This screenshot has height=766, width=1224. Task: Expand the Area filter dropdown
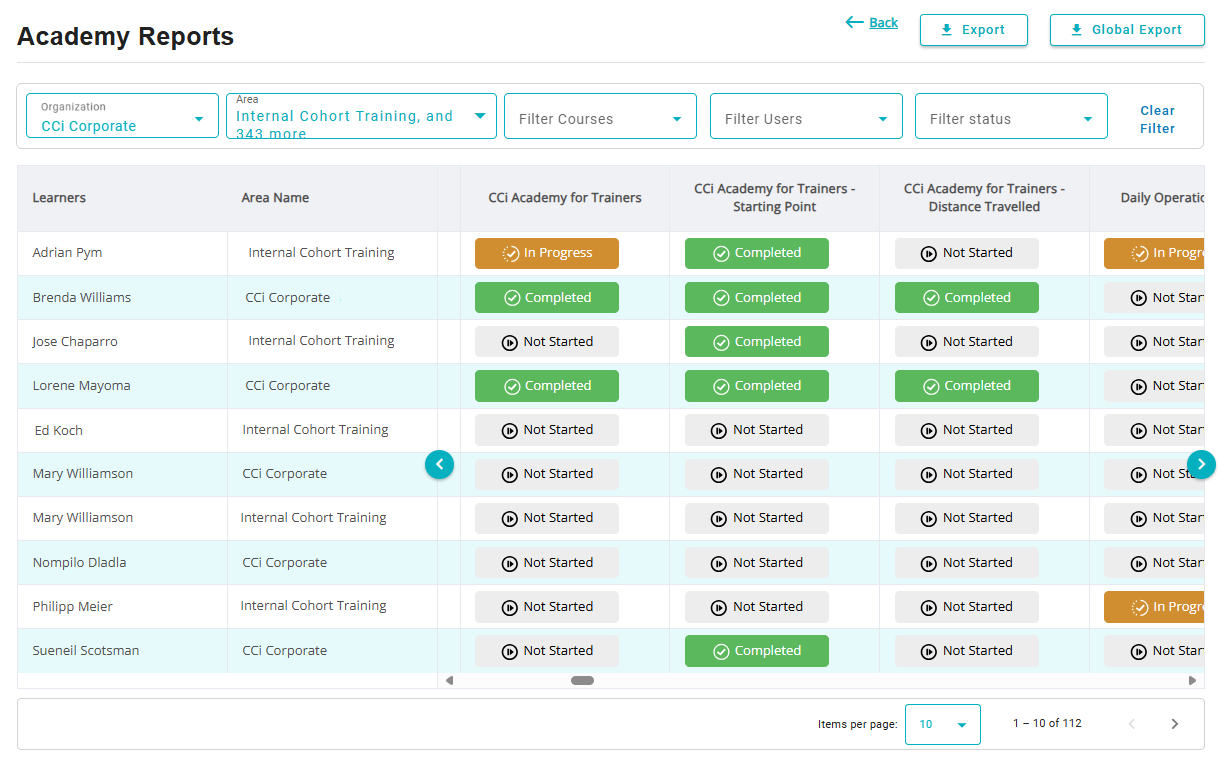361,116
